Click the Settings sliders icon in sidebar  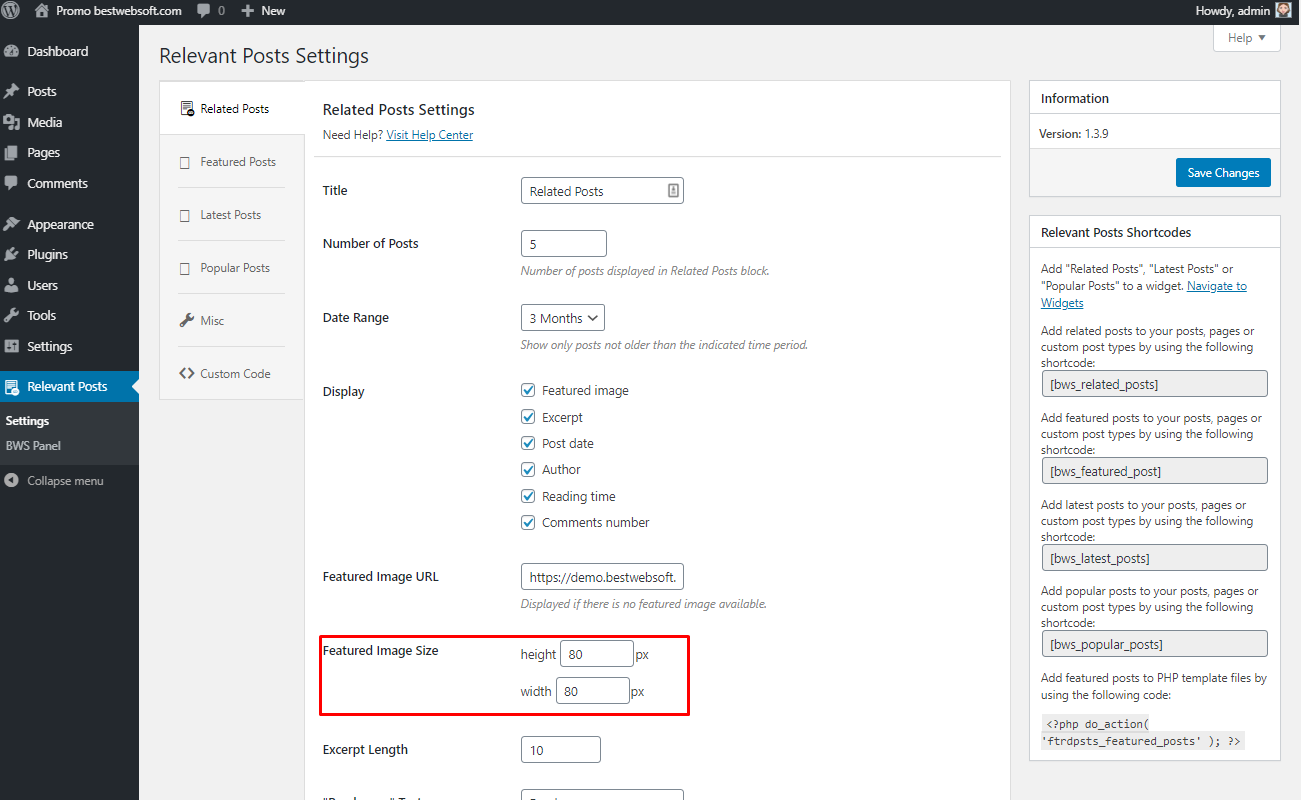coord(12,347)
